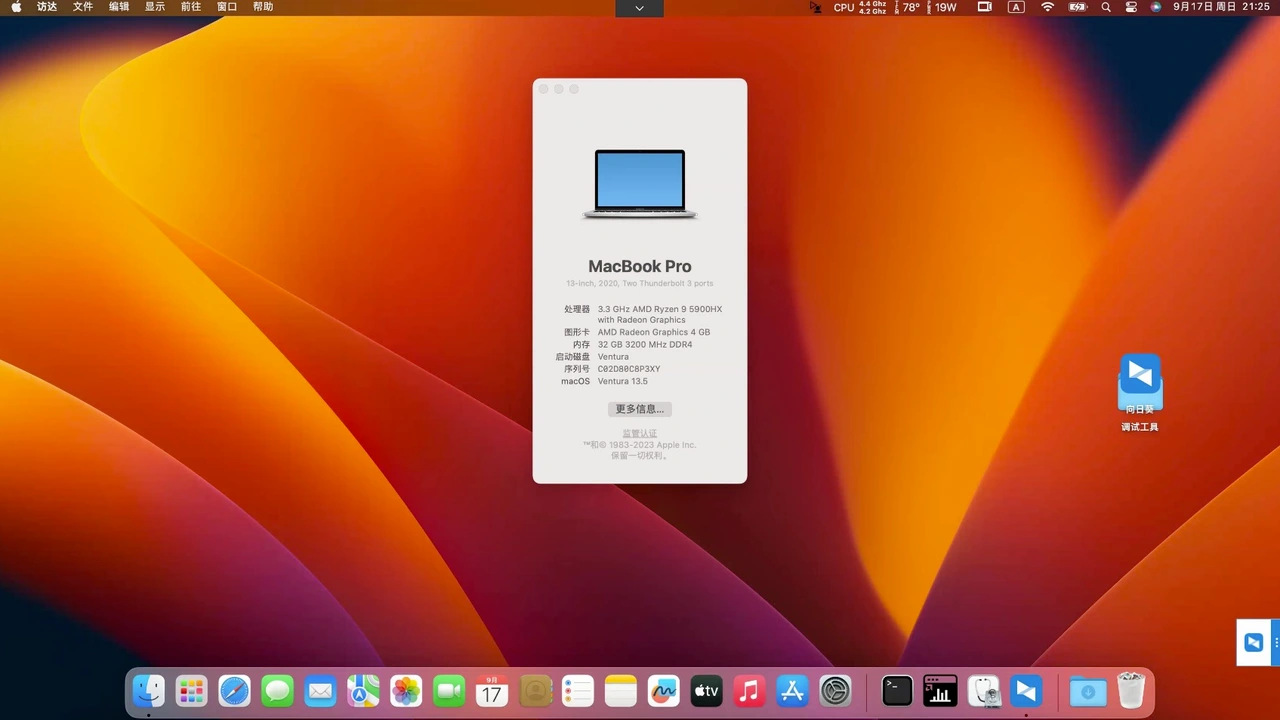The height and width of the screenshot is (720, 1280).
Task: Click the floating 向日葵 side panel tab
Action: point(1255,642)
